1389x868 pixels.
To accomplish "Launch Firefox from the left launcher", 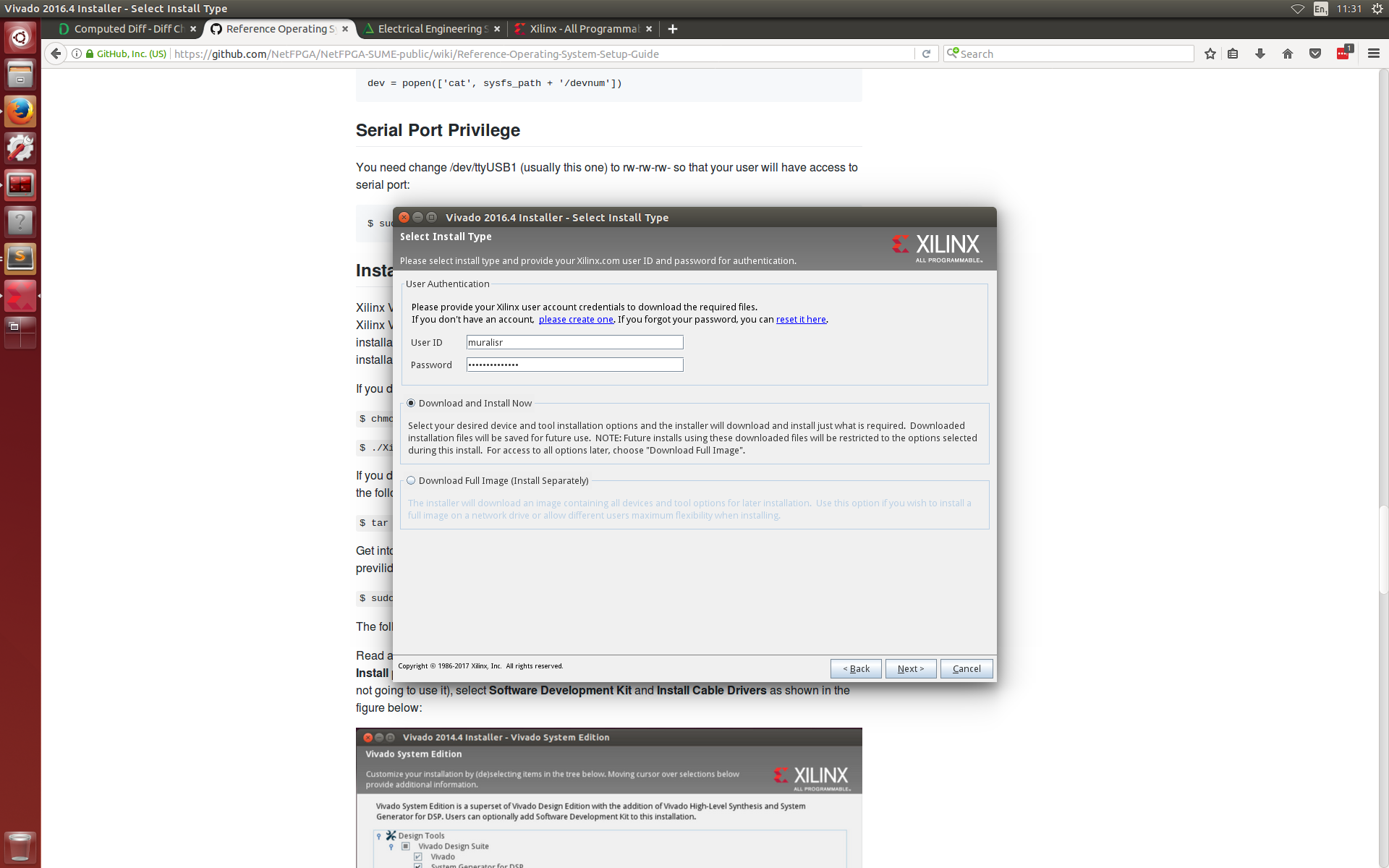I will pos(20,111).
